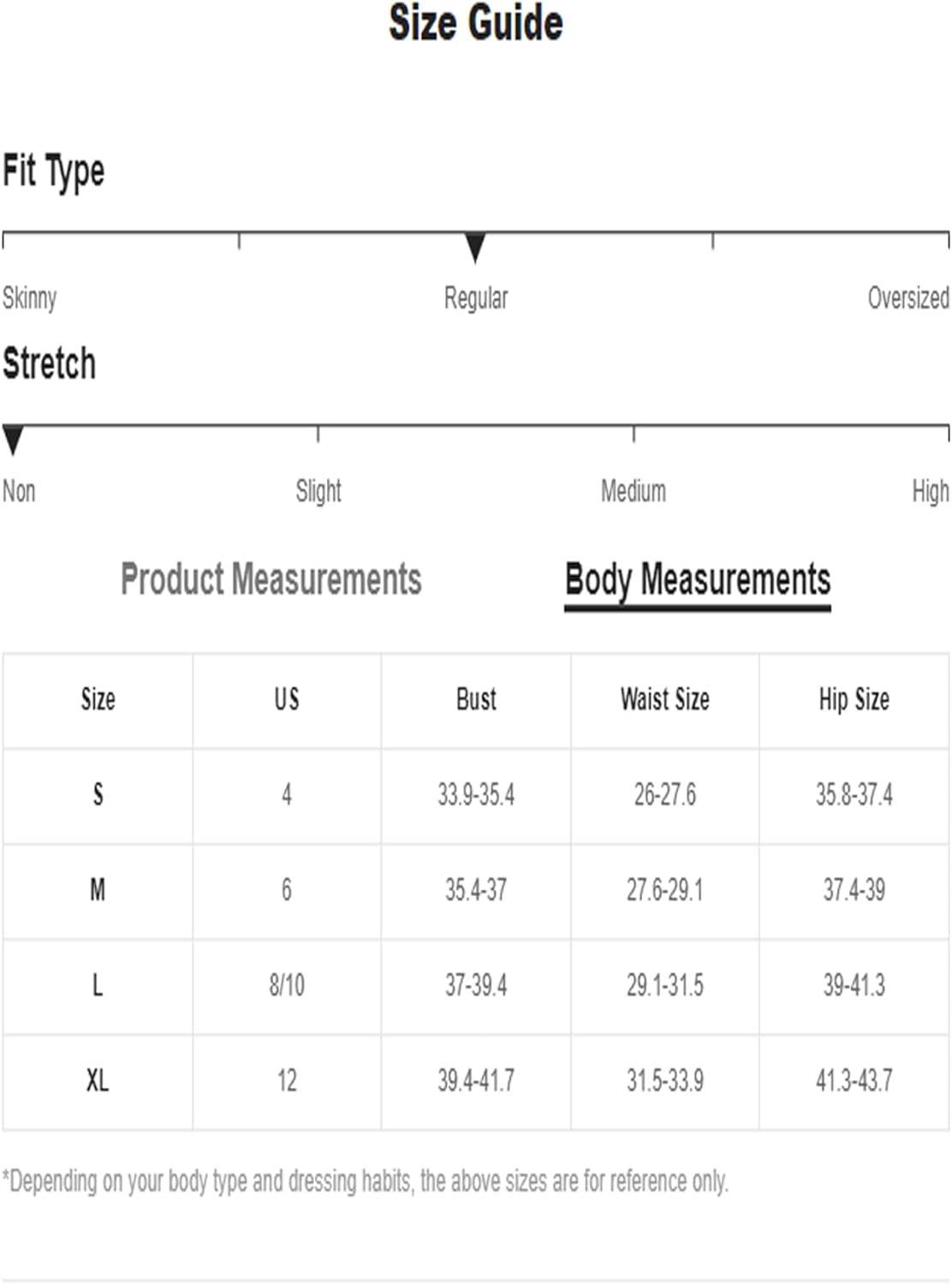The height and width of the screenshot is (1284, 952).
Task: Click the Slight stretch label
Action: click(x=318, y=491)
